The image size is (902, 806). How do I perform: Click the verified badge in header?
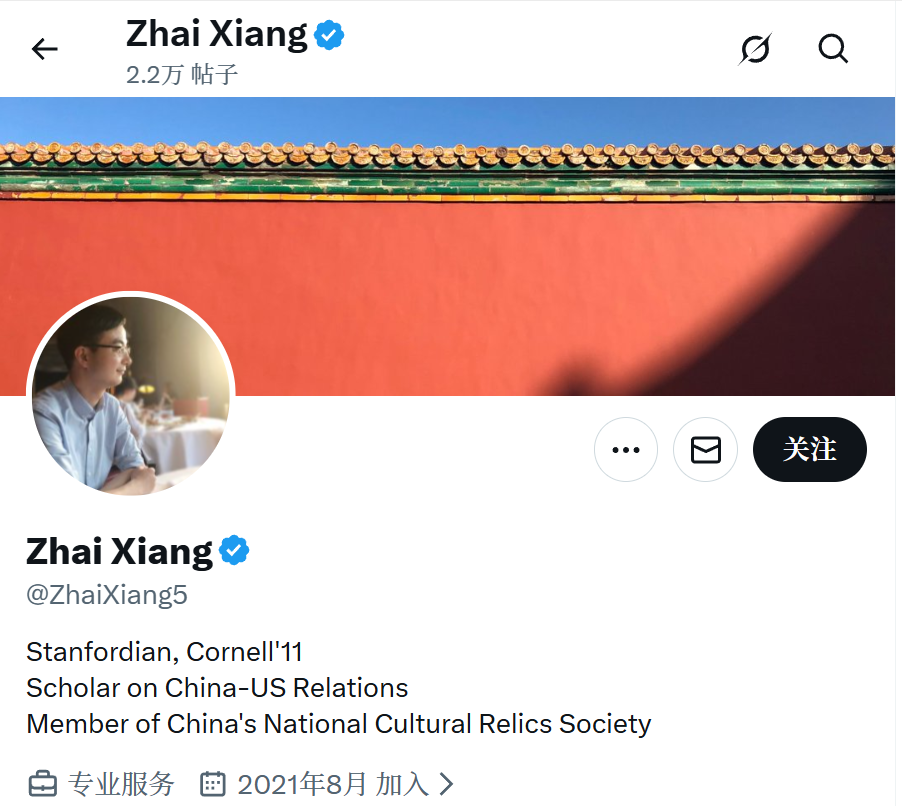click(329, 35)
